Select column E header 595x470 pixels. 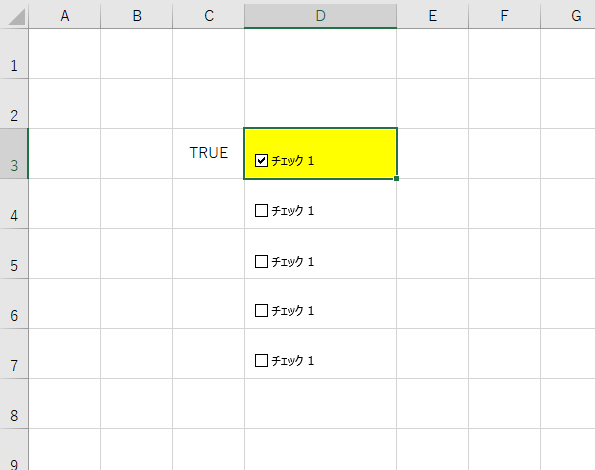[x=433, y=16]
